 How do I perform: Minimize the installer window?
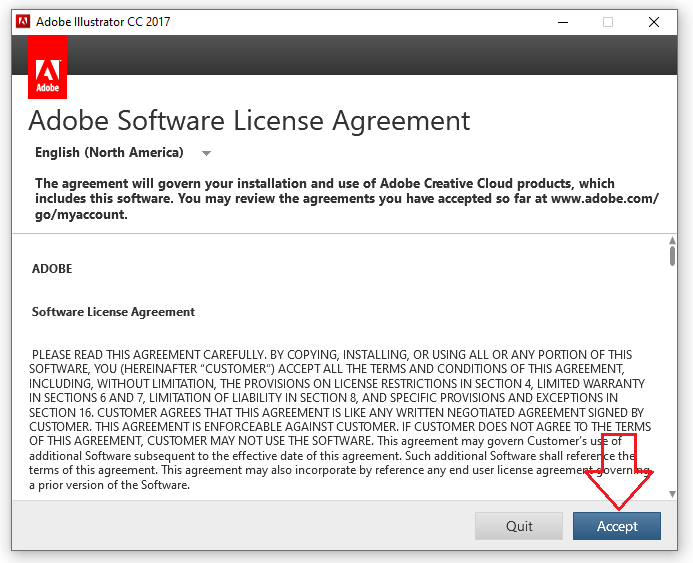(x=560, y=21)
